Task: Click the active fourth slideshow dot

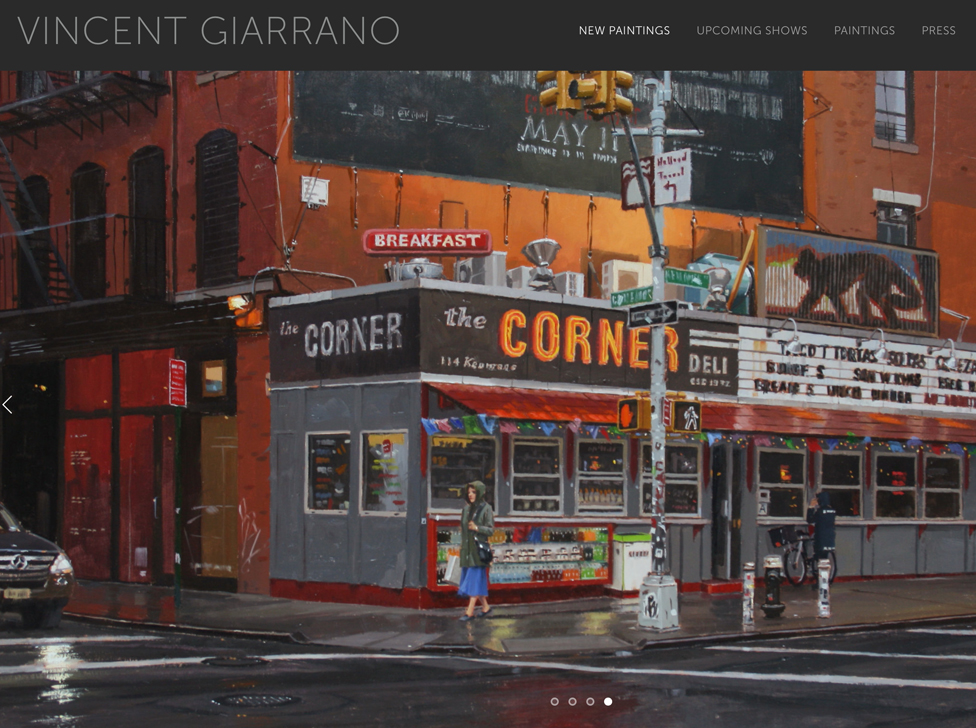Action: pos(608,702)
